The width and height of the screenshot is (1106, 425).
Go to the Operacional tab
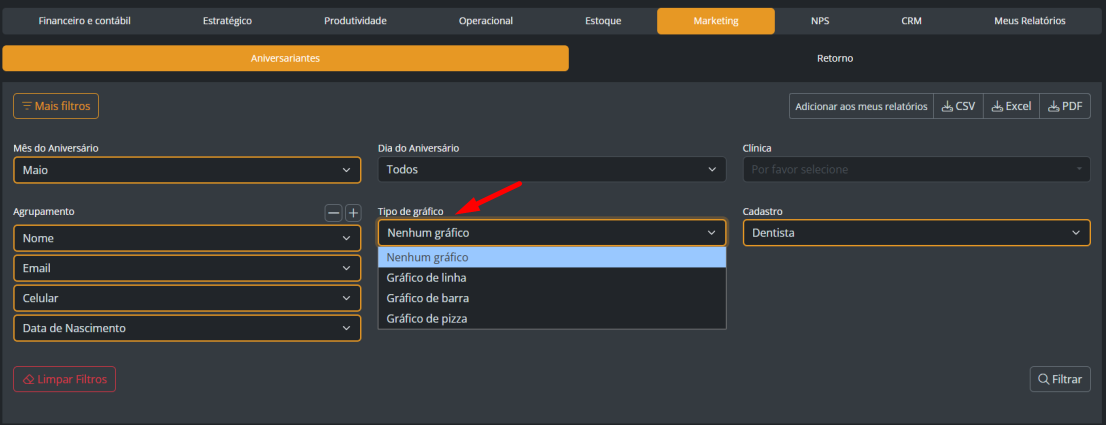pos(486,21)
